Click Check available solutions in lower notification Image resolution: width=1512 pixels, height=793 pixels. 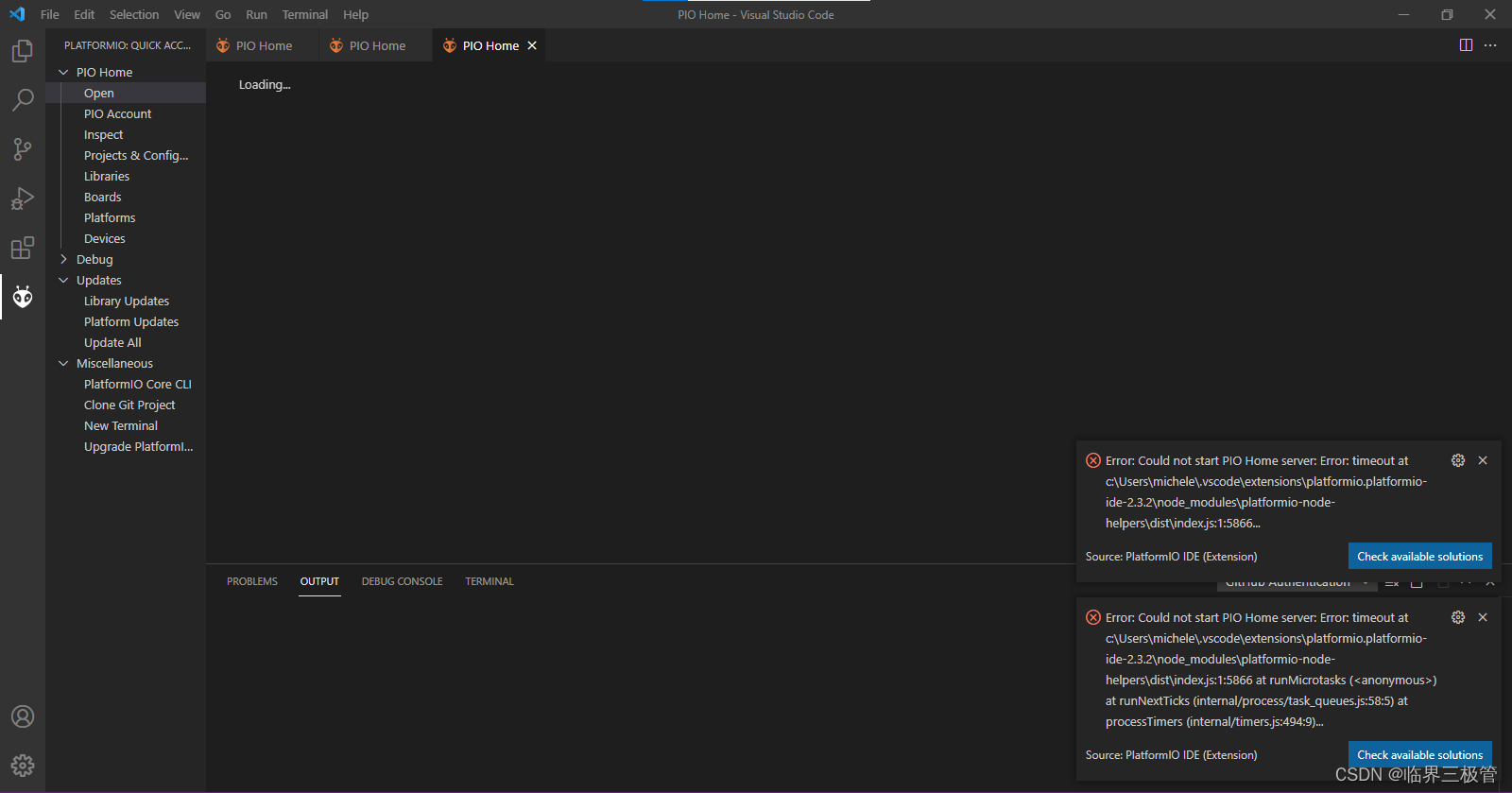click(x=1420, y=754)
